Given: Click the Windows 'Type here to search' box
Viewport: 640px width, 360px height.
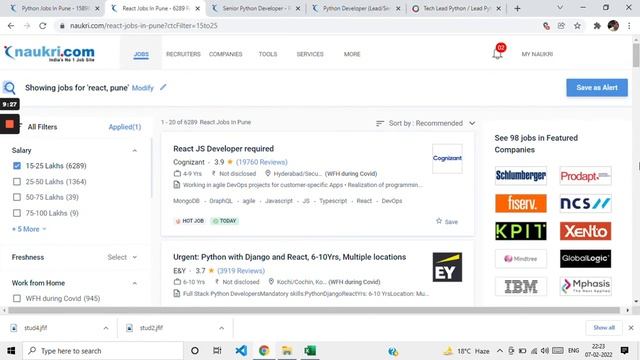Looking at the screenshot, I should 103,351.
